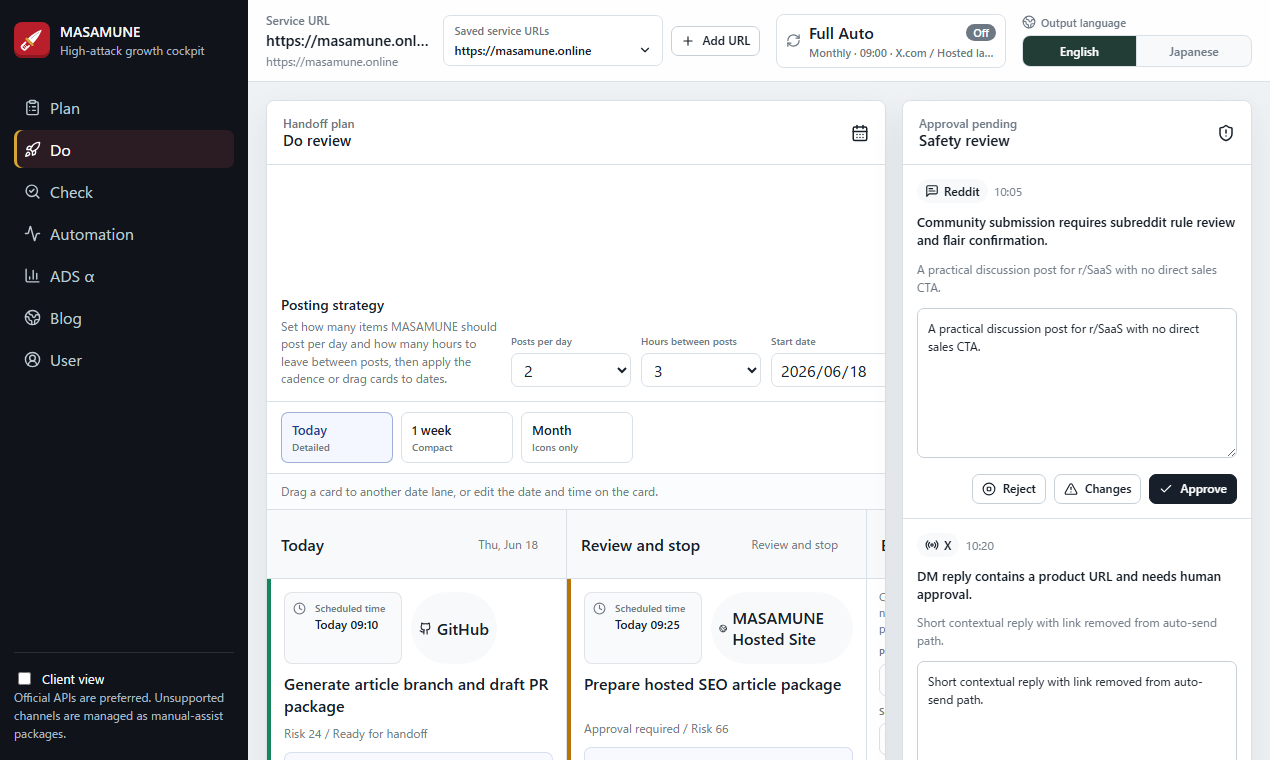Select English output language

point(1079,52)
